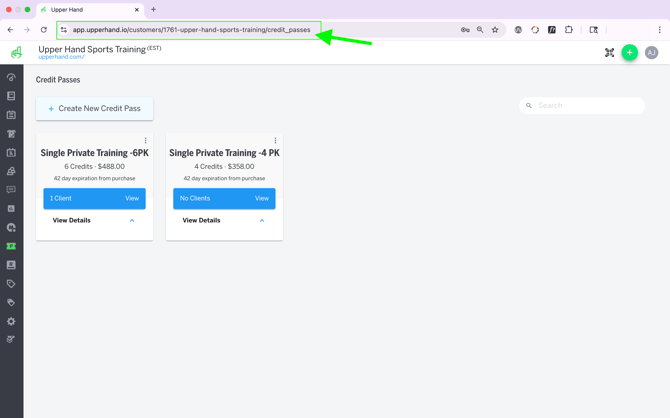Open the jersey shirt icon in sidebar

[x=11, y=134]
